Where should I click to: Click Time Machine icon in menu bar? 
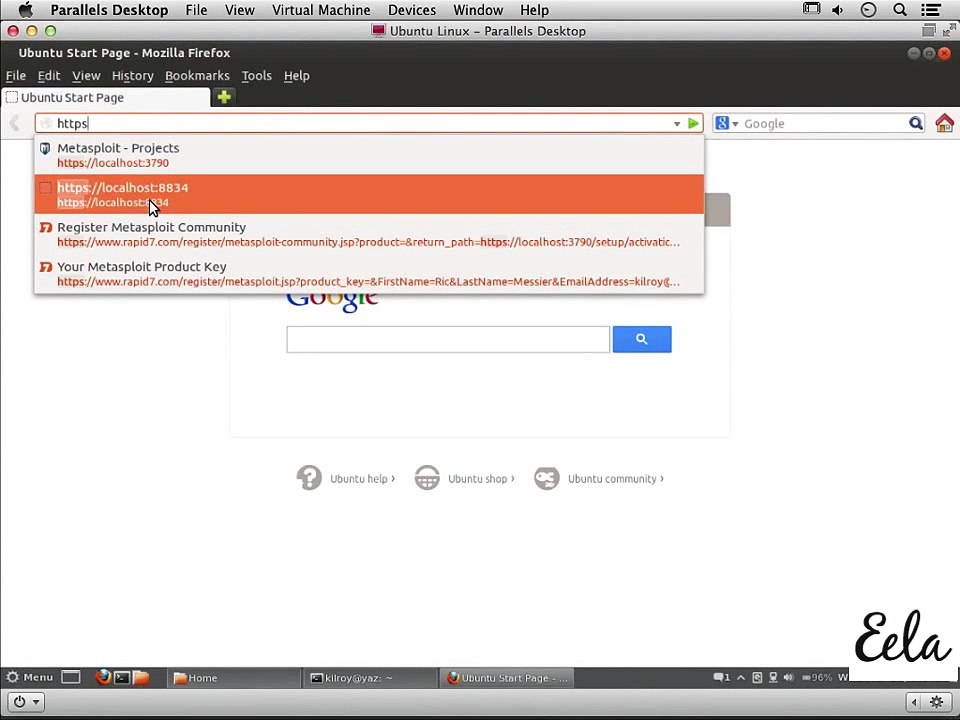[x=868, y=9]
